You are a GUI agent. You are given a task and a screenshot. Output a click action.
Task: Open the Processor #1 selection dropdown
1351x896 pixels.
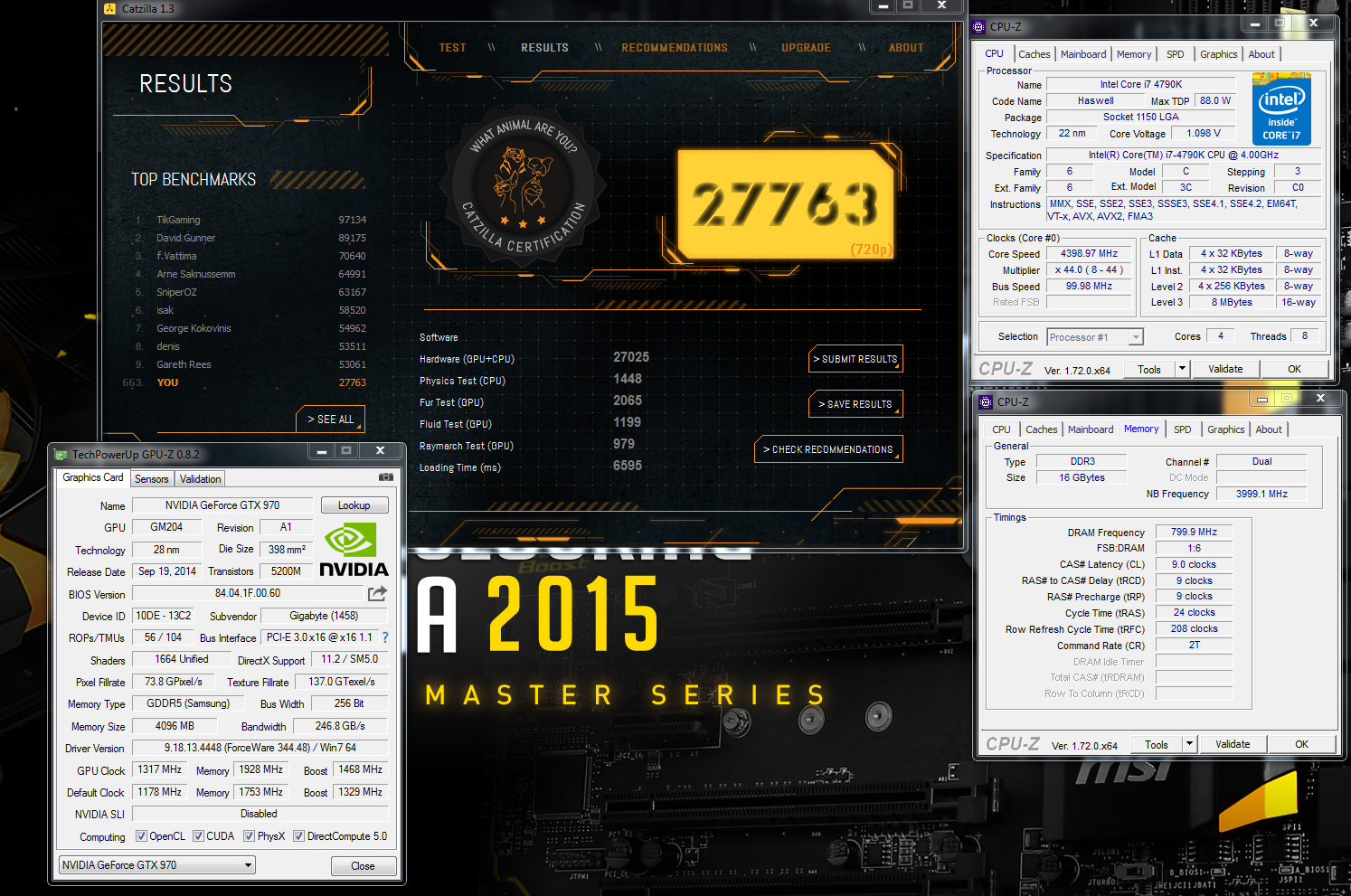point(1095,337)
